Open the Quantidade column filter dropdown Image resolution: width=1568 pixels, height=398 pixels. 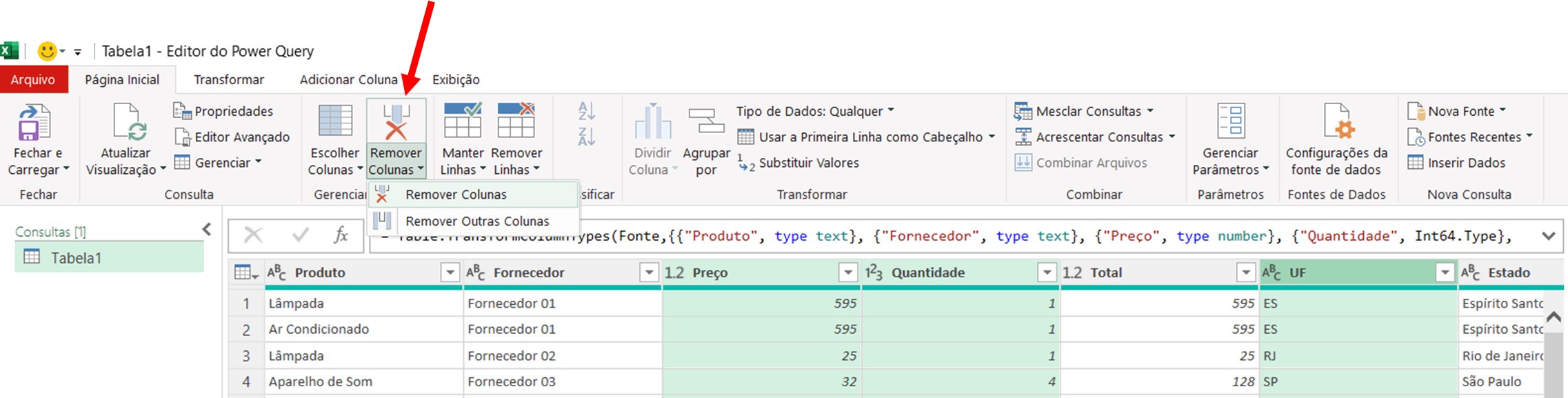click(1047, 272)
